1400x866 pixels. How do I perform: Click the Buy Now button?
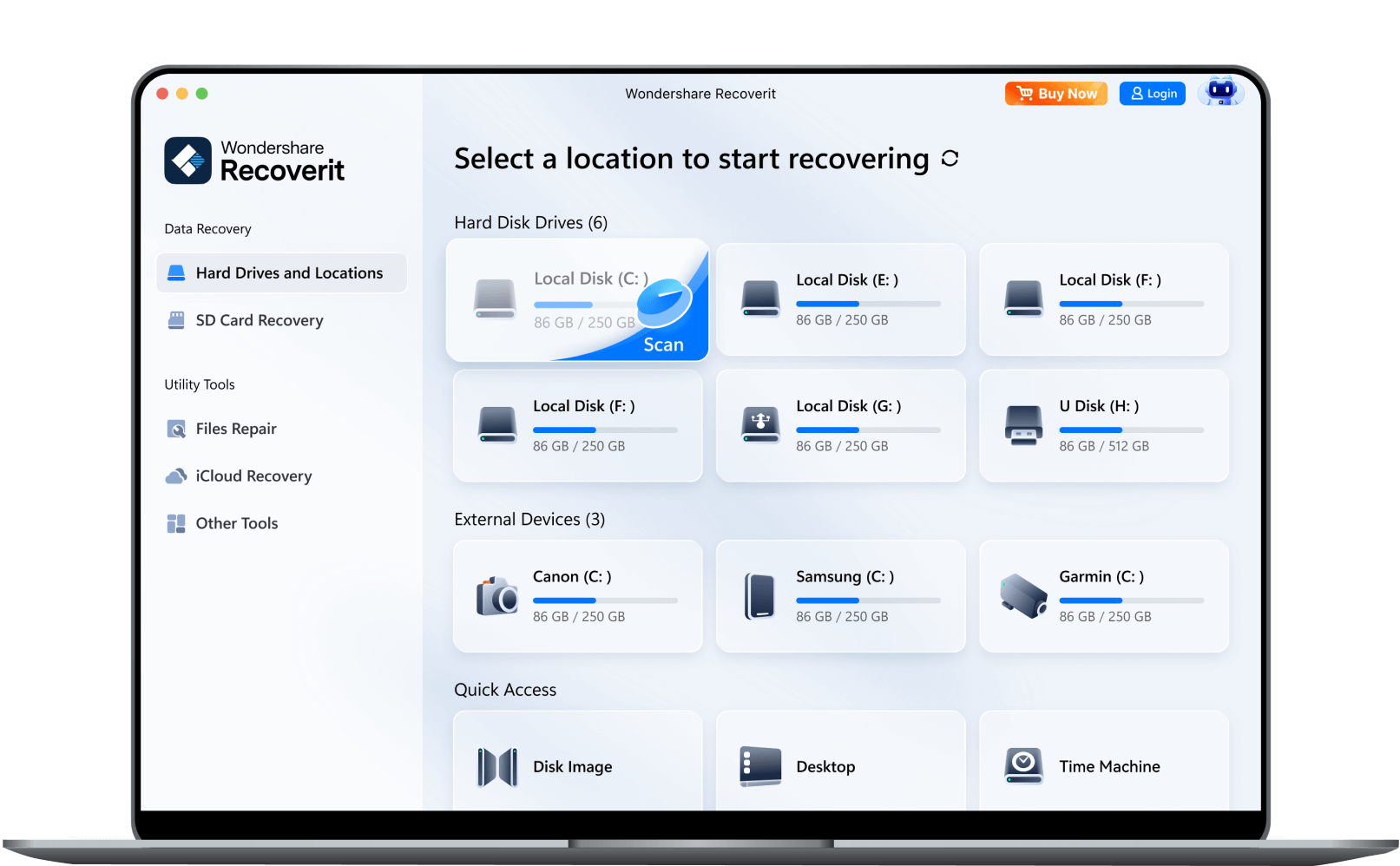click(1055, 93)
